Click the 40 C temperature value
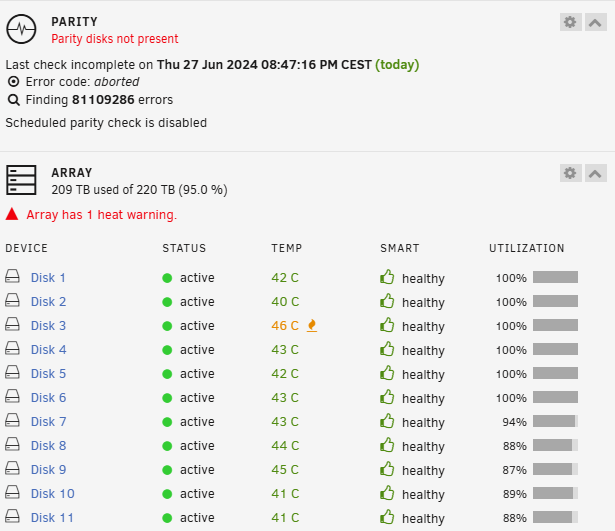615x531 pixels. click(x=285, y=302)
